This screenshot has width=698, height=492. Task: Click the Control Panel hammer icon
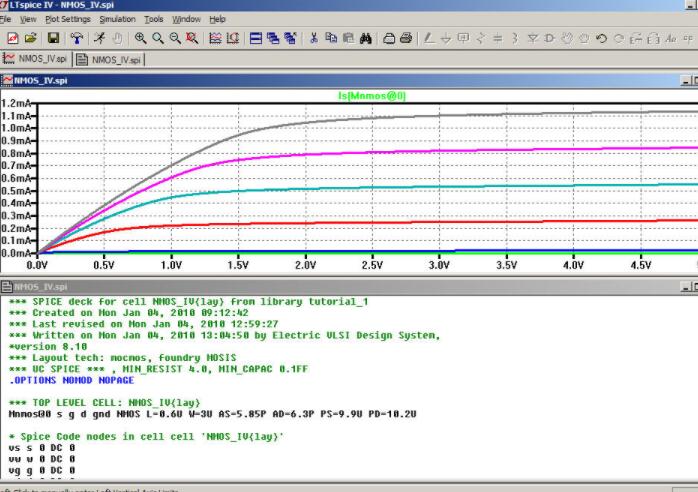(77, 38)
